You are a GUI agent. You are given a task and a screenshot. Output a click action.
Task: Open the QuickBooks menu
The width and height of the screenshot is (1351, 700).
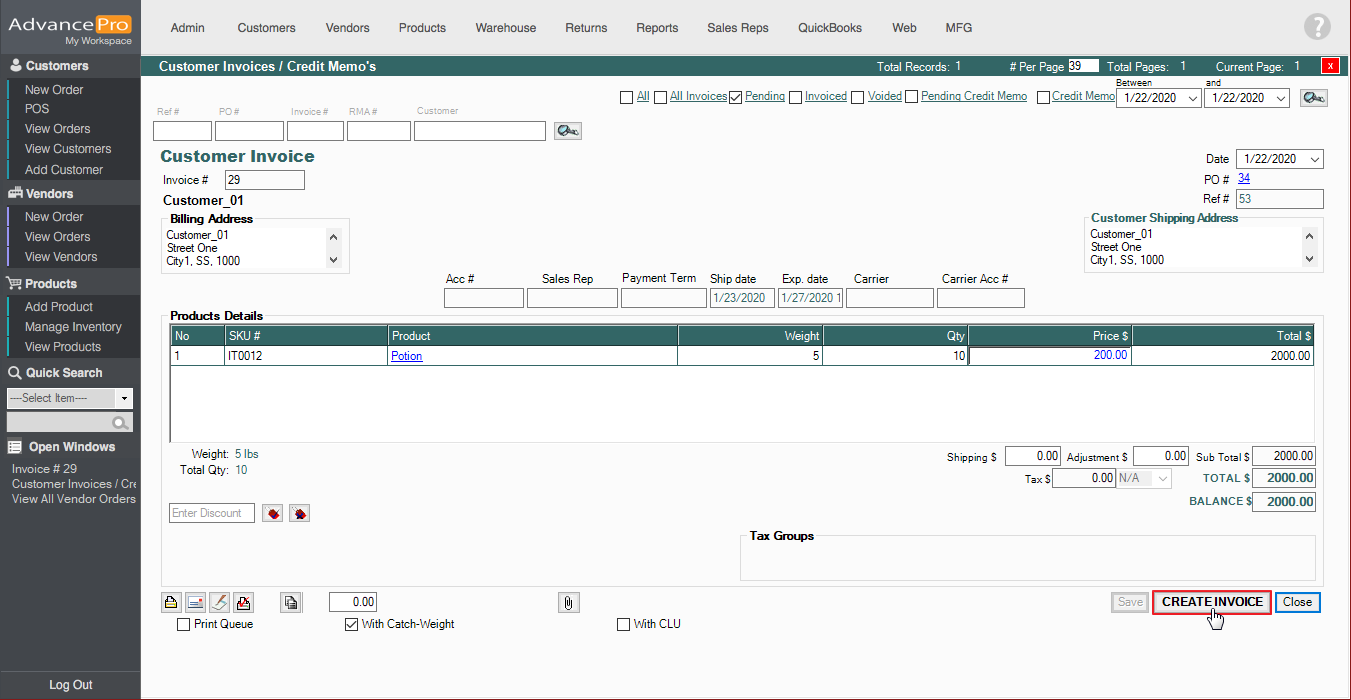point(829,28)
